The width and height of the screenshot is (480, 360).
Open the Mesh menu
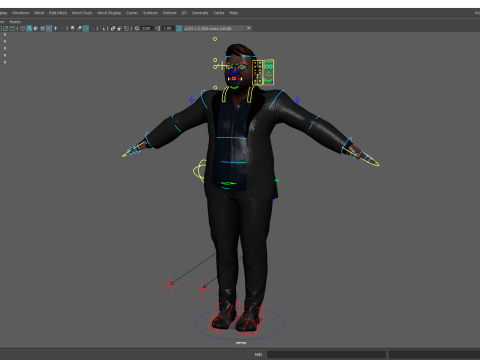coord(39,13)
